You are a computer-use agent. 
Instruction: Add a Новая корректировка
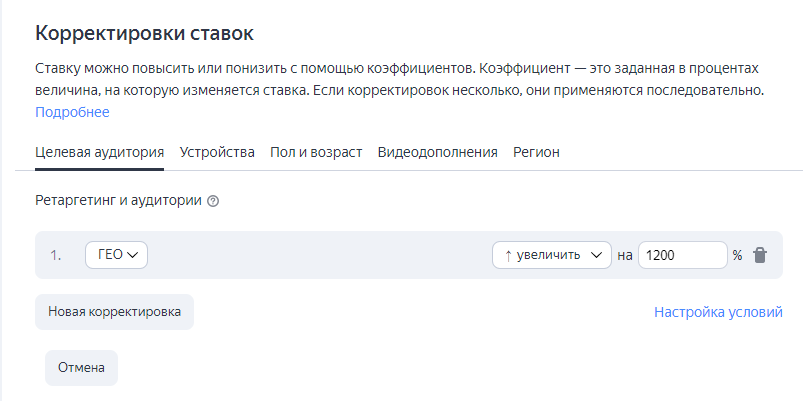coord(114,312)
